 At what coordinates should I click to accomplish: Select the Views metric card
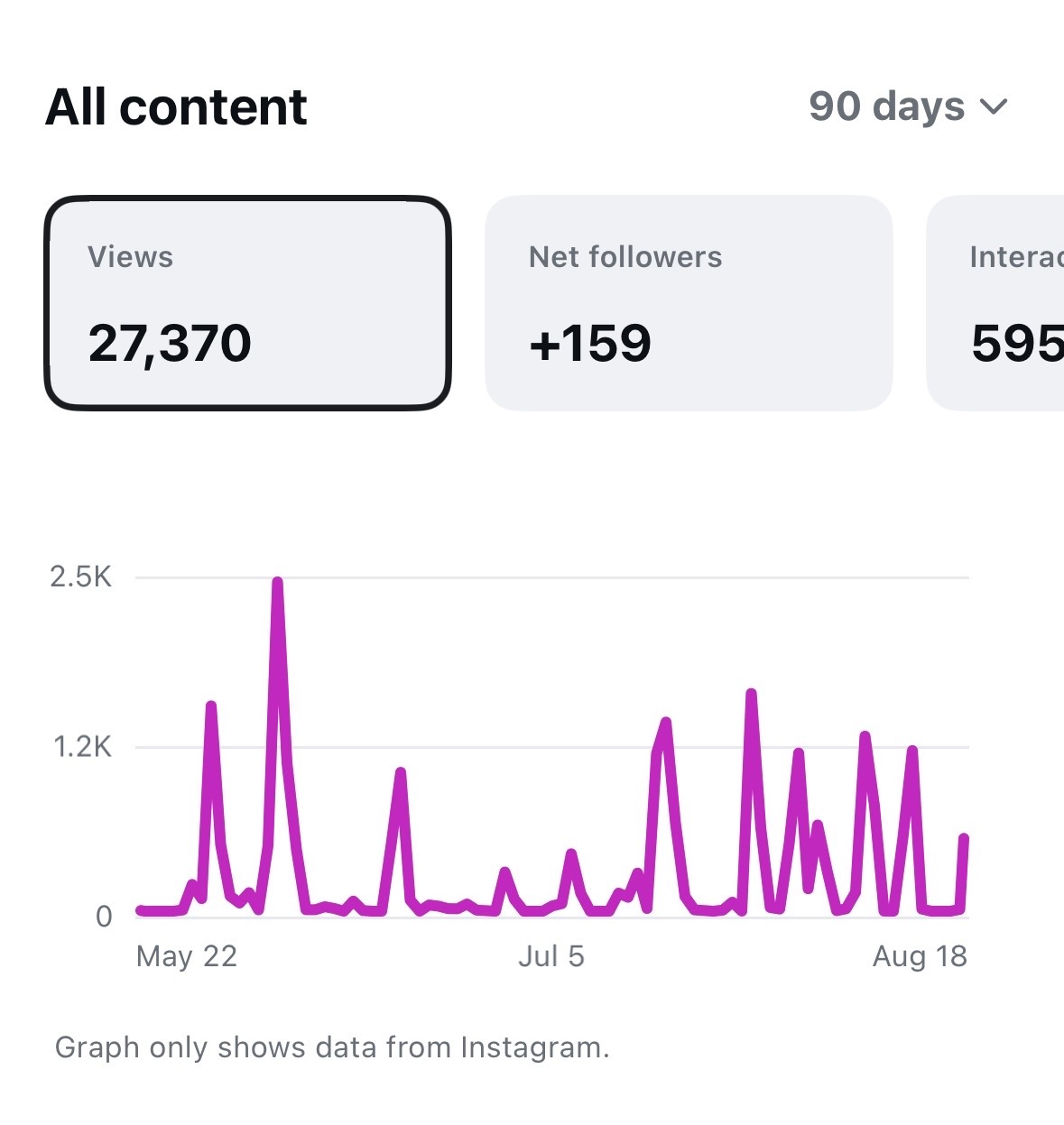[247, 303]
